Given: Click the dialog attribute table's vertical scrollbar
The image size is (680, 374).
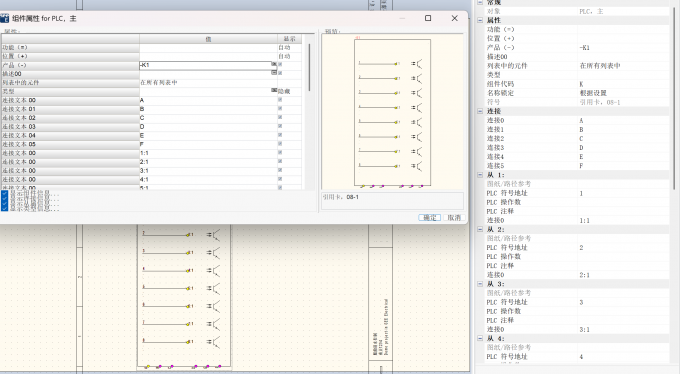Looking at the screenshot, I should [x=309, y=67].
